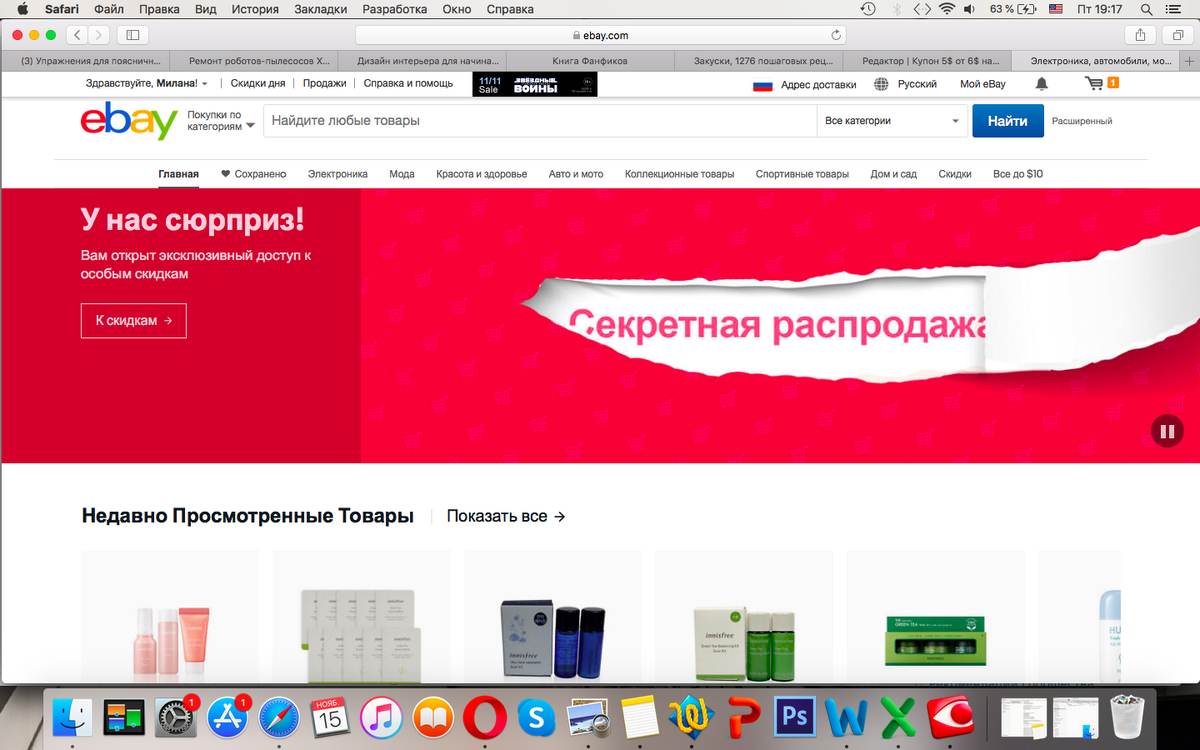
Task: Open the 'Разработка' menu
Action: click(x=394, y=9)
